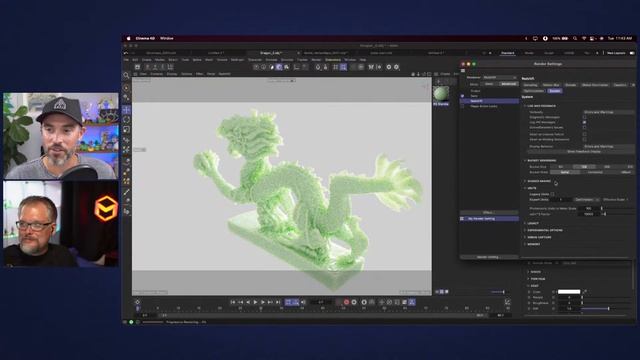
Task: Open macOS Control Center icon
Action: coord(592,38)
